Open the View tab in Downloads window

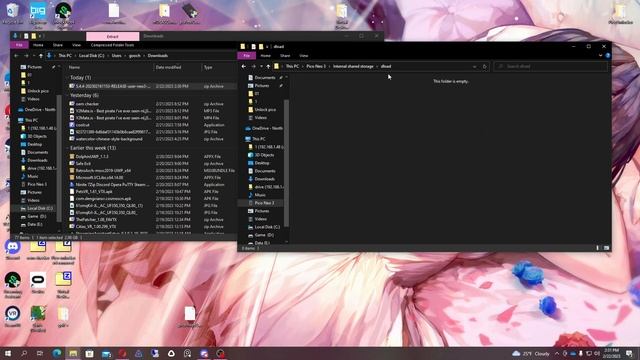coord(76,45)
